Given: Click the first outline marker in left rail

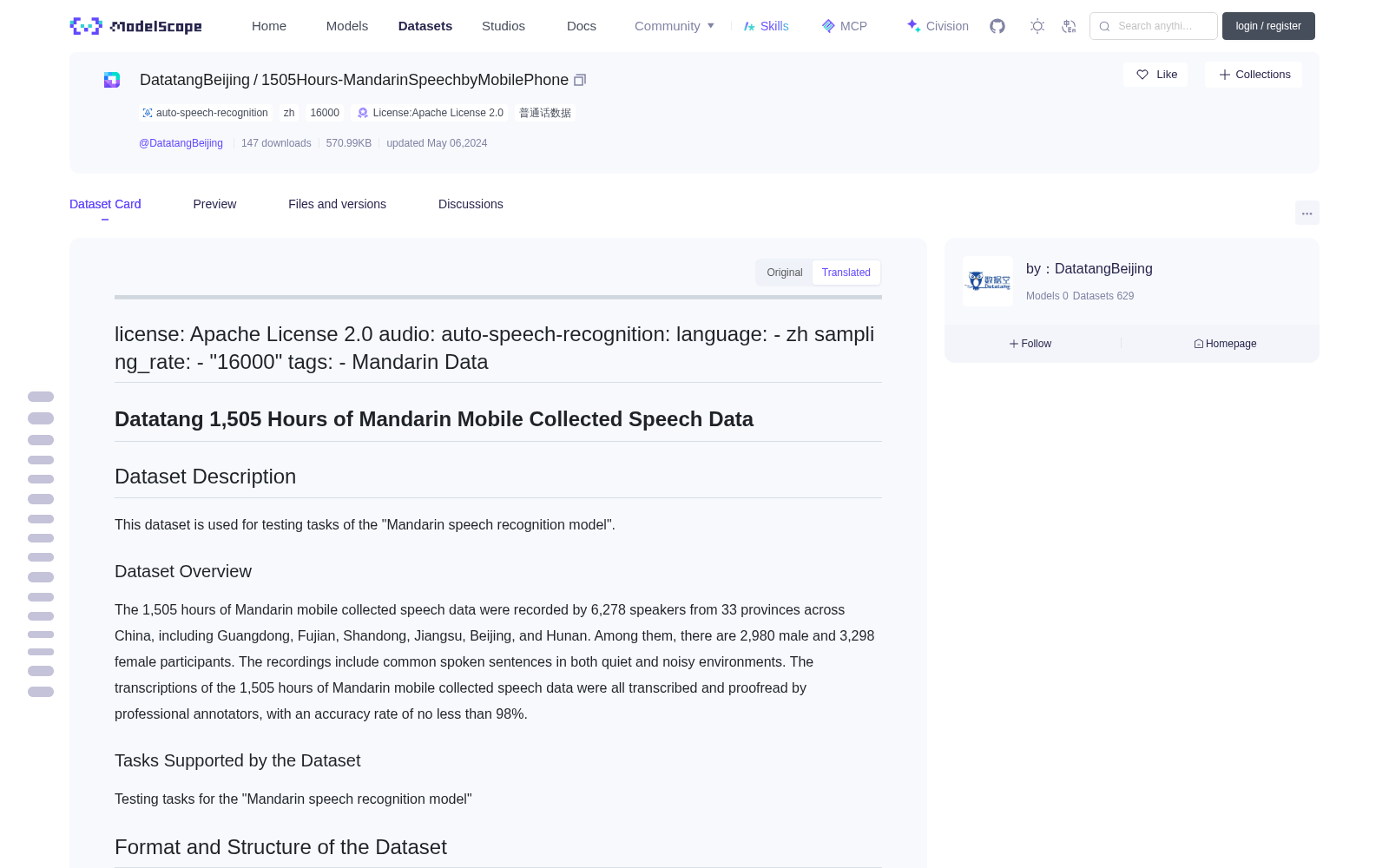Looking at the screenshot, I should tap(41, 397).
